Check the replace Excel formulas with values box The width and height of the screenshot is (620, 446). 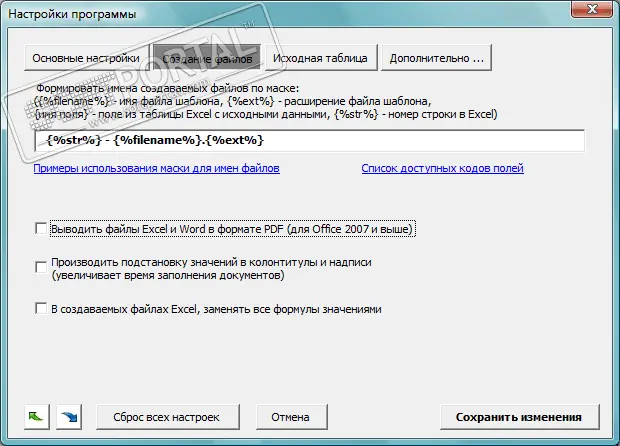[x=40, y=309]
